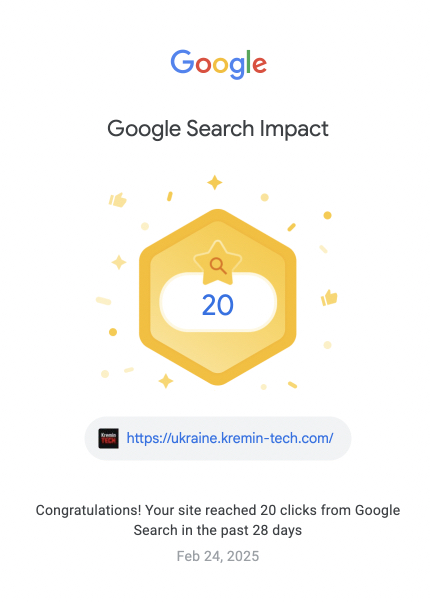Open the ukraine.kremin-tech.com link

230,438
